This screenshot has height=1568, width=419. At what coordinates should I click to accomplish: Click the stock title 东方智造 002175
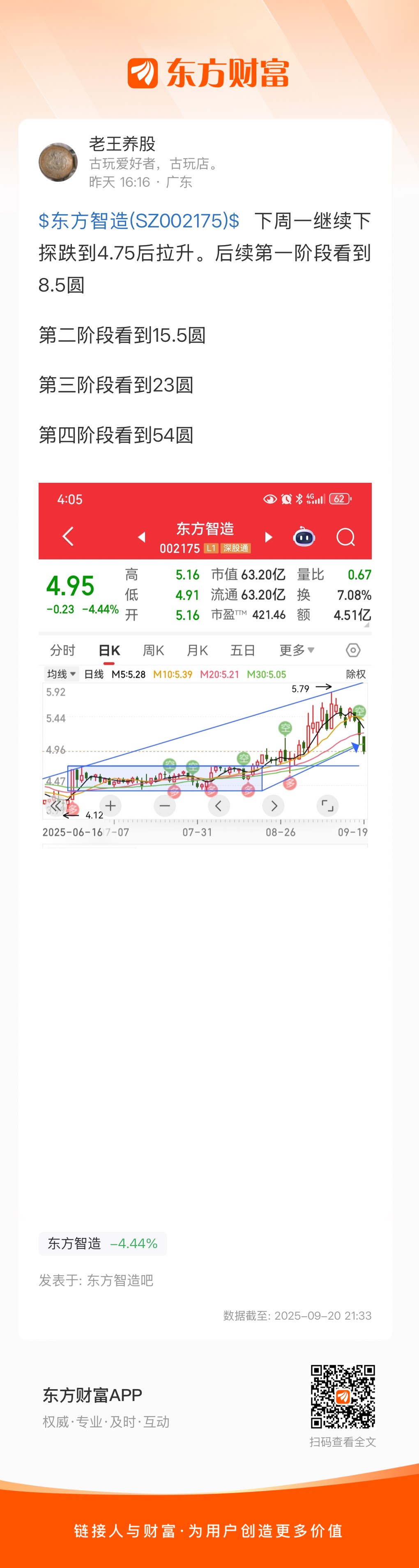coord(205,537)
